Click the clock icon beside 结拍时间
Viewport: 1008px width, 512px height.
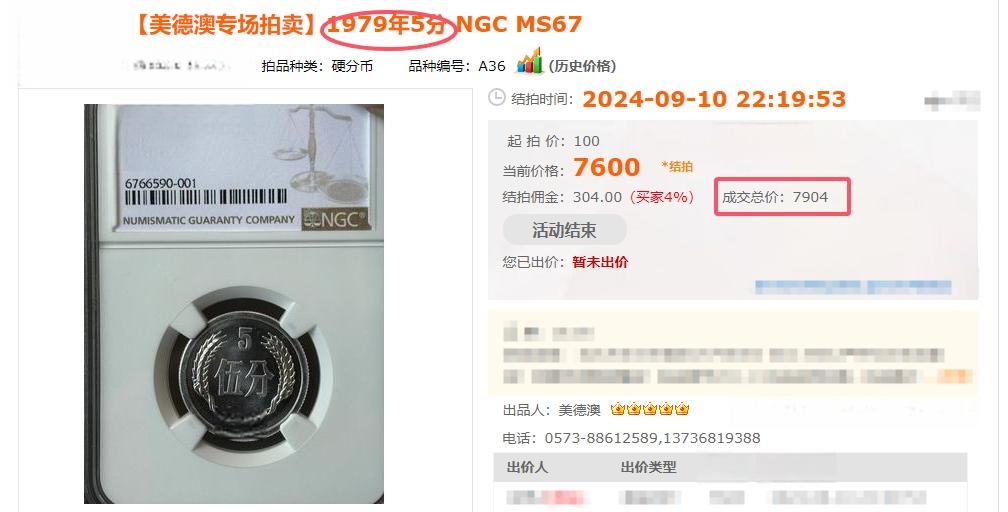click(497, 98)
